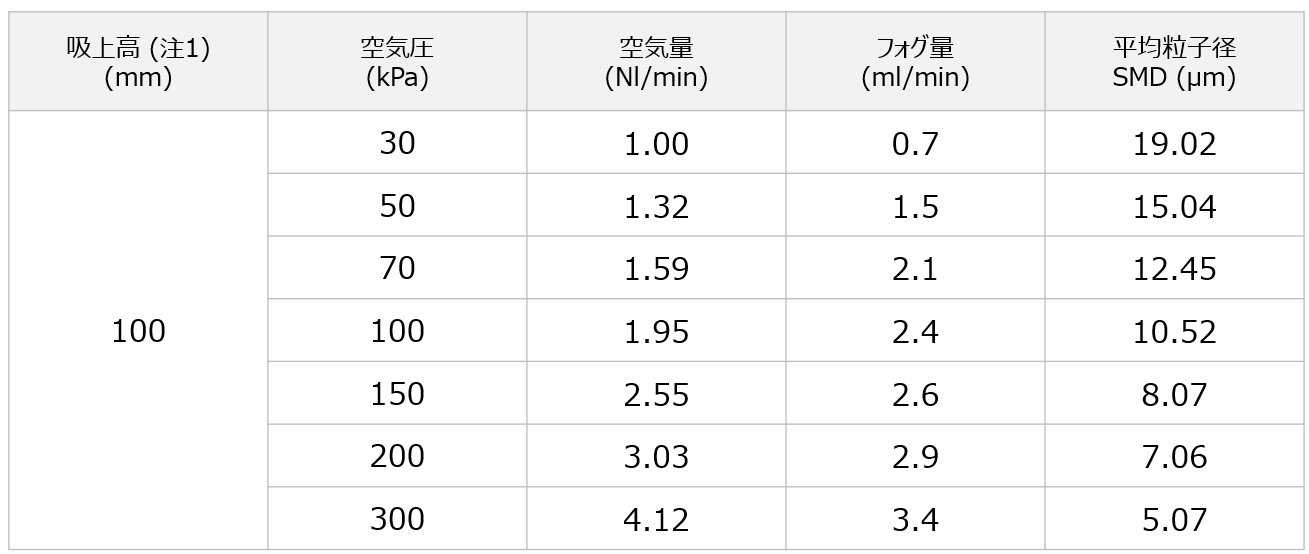Select air volume value 1.32
The height and width of the screenshot is (554, 1309).
656,206
